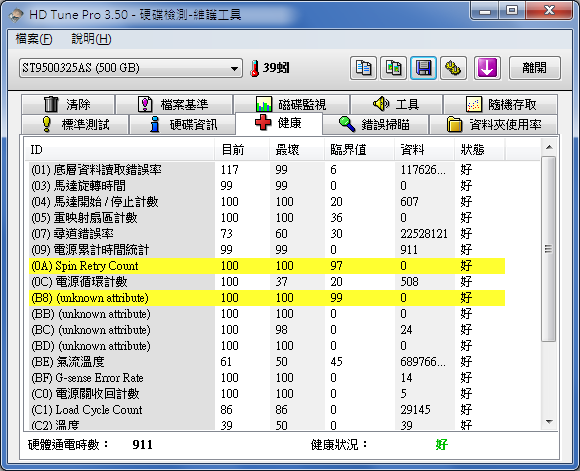Switch to the 硬碟資訊 tab
Viewport: 580px width, 471px height.
coord(183,124)
